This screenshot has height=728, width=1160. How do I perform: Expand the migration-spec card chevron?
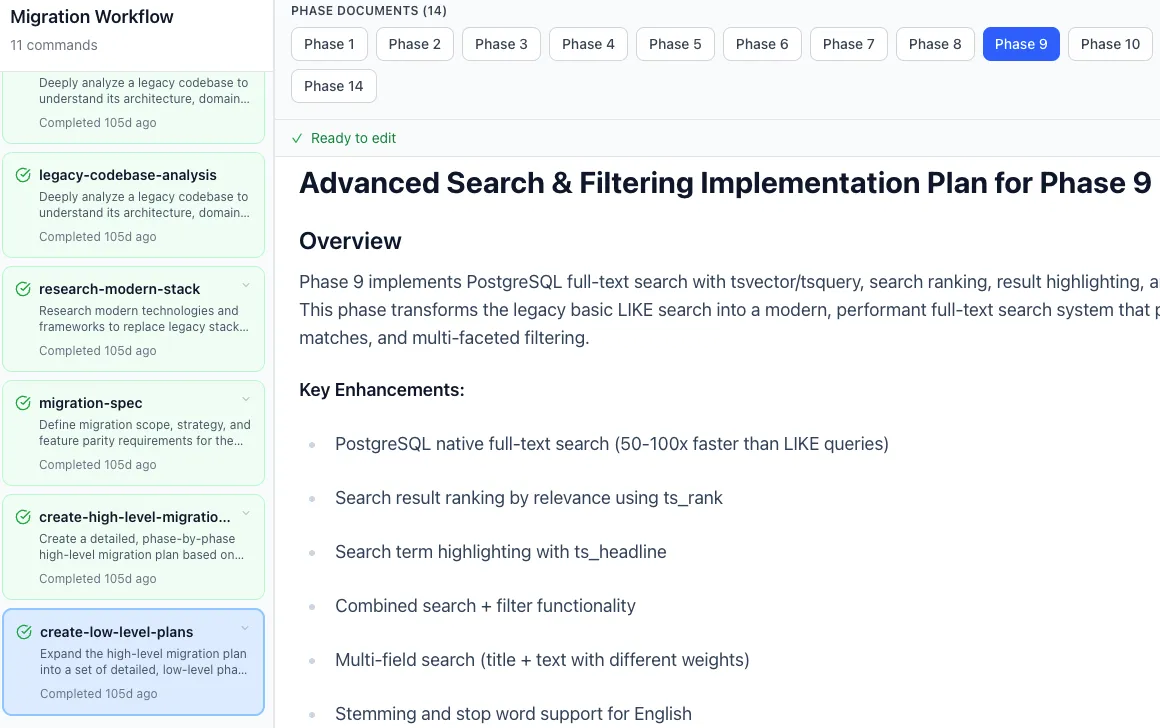tap(246, 400)
